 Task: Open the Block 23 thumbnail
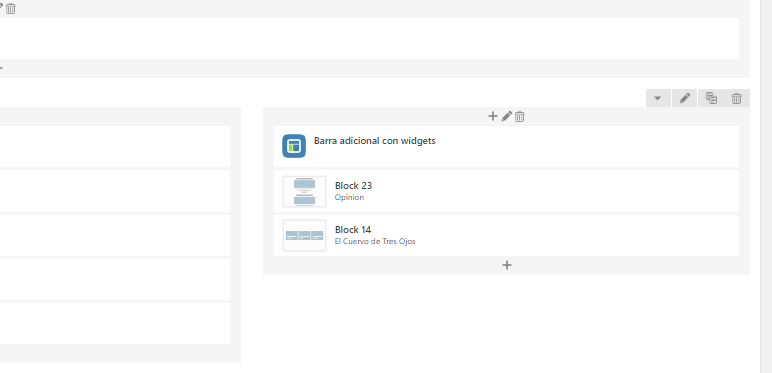[x=304, y=191]
